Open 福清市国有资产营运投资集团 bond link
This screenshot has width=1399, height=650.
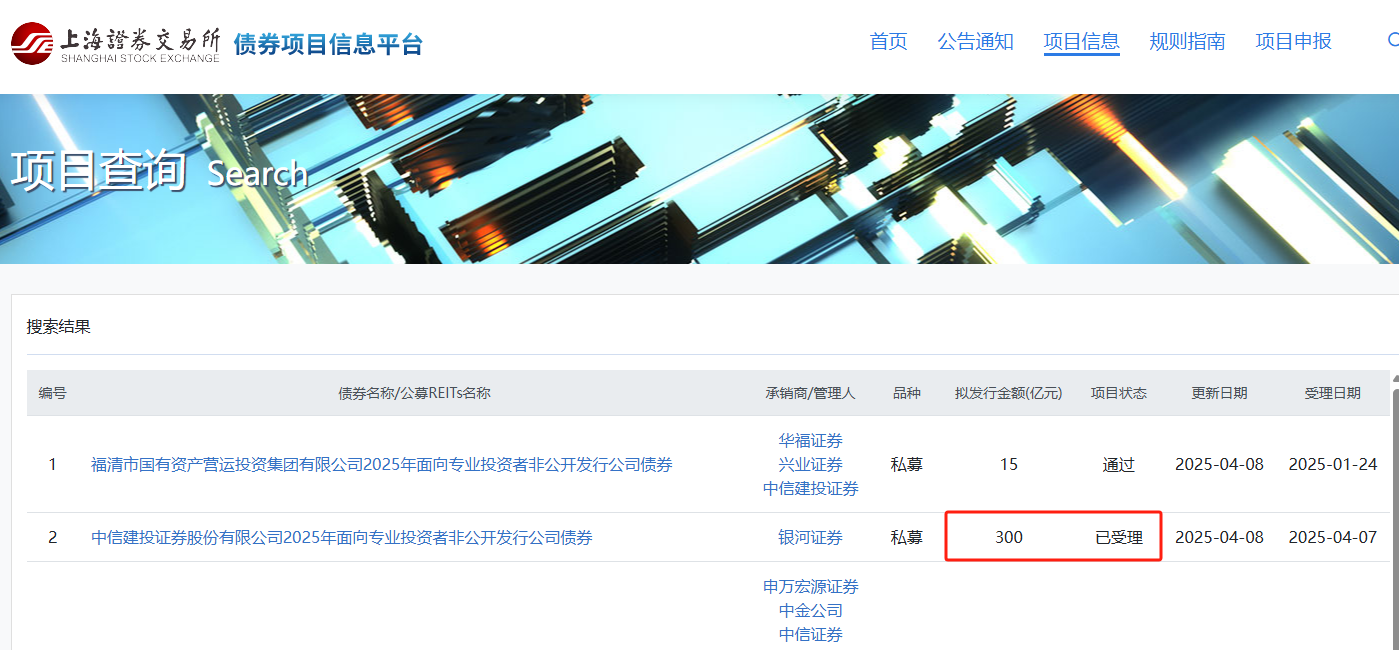[x=382, y=464]
